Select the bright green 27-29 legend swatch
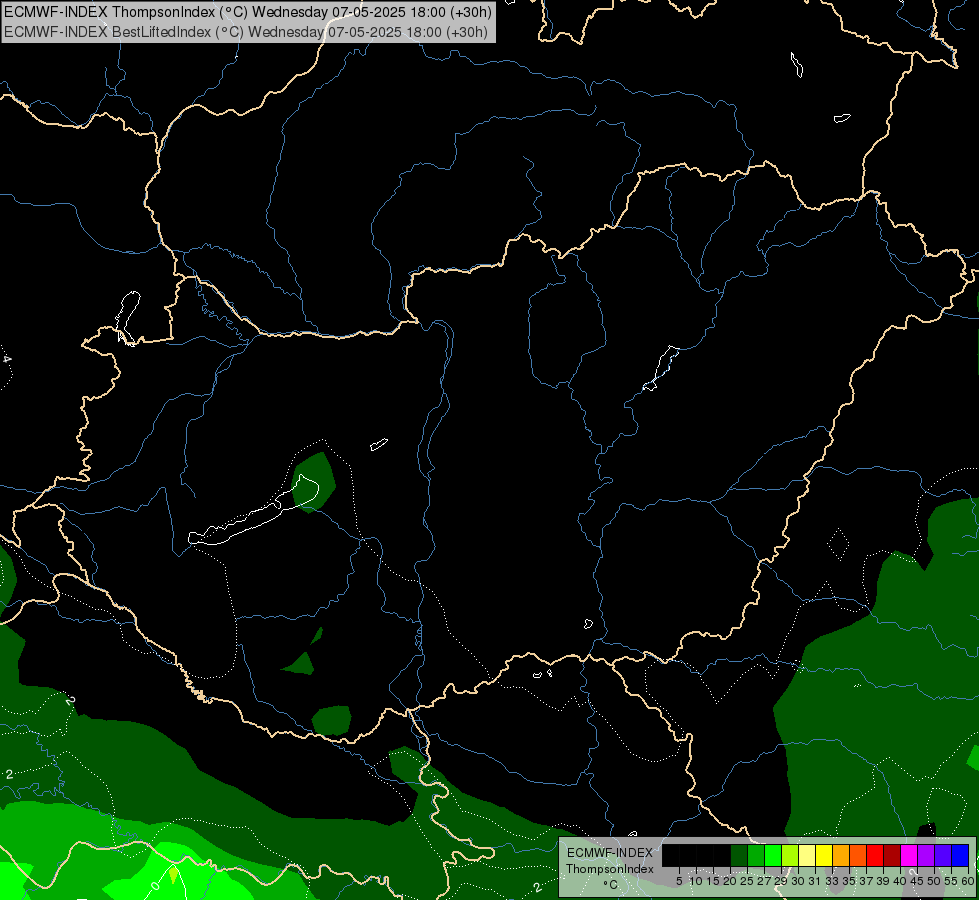This screenshot has width=979, height=900. [774, 855]
